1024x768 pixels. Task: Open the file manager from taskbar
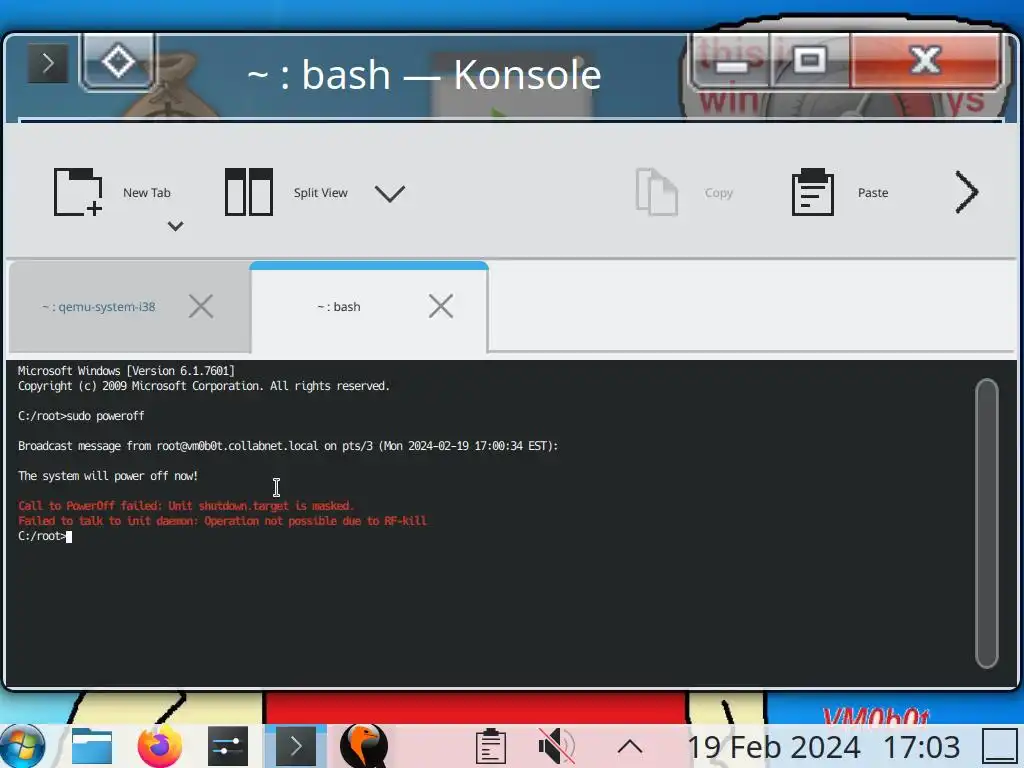pos(91,746)
